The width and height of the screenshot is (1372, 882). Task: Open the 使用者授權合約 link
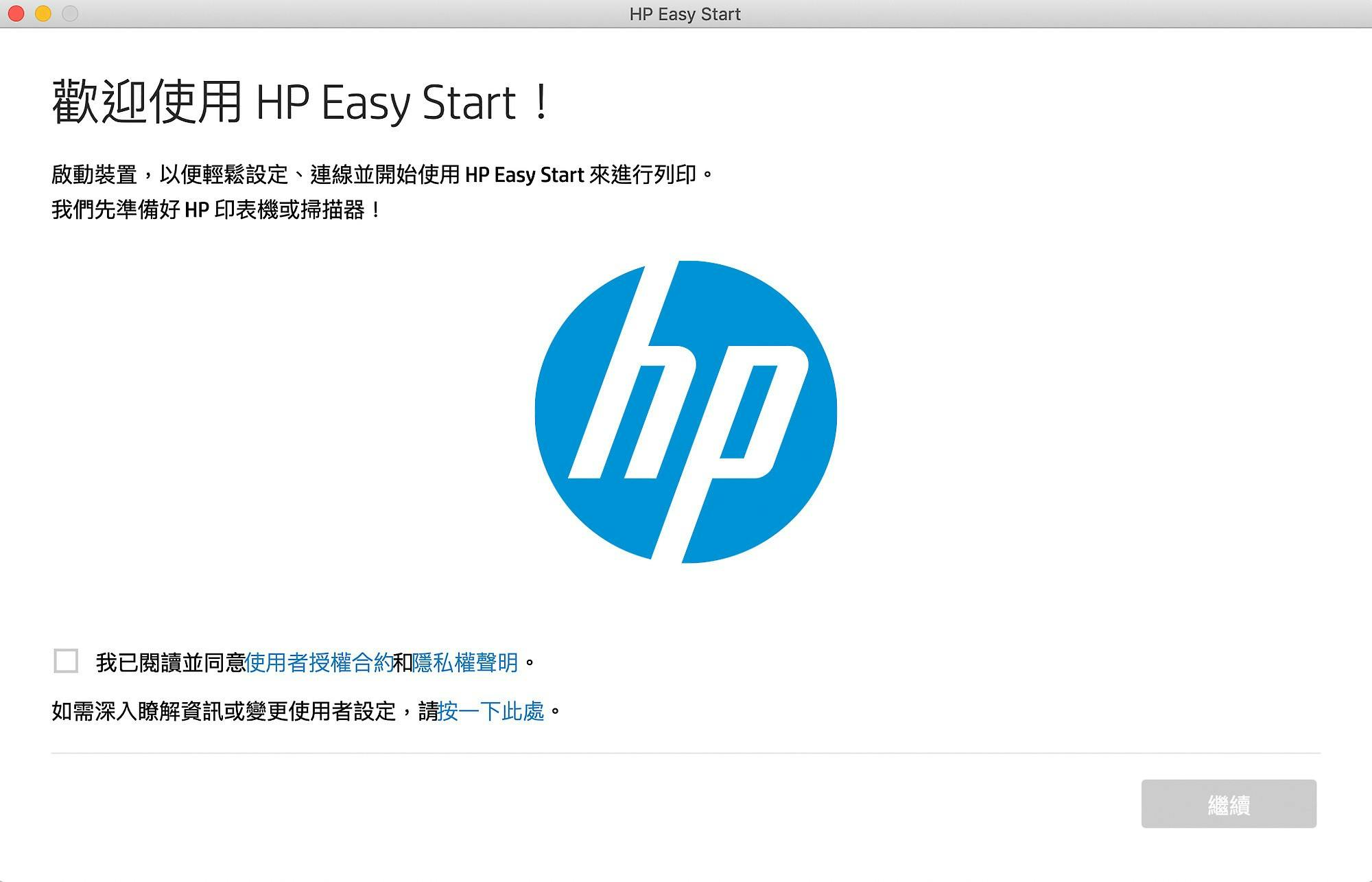(x=318, y=662)
